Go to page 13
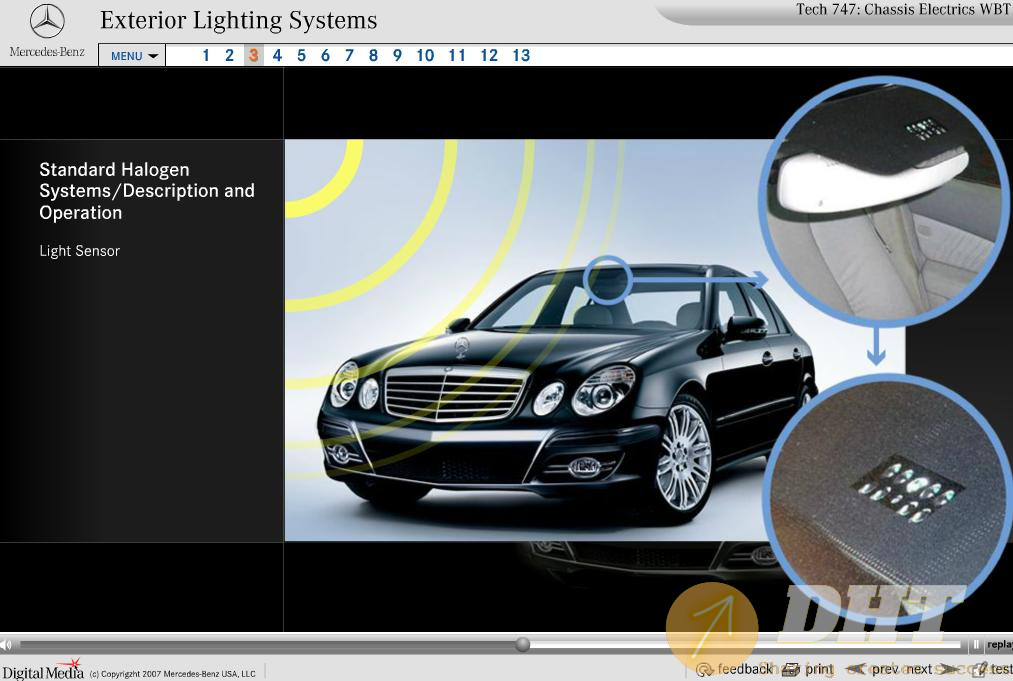 pyautogui.click(x=521, y=56)
